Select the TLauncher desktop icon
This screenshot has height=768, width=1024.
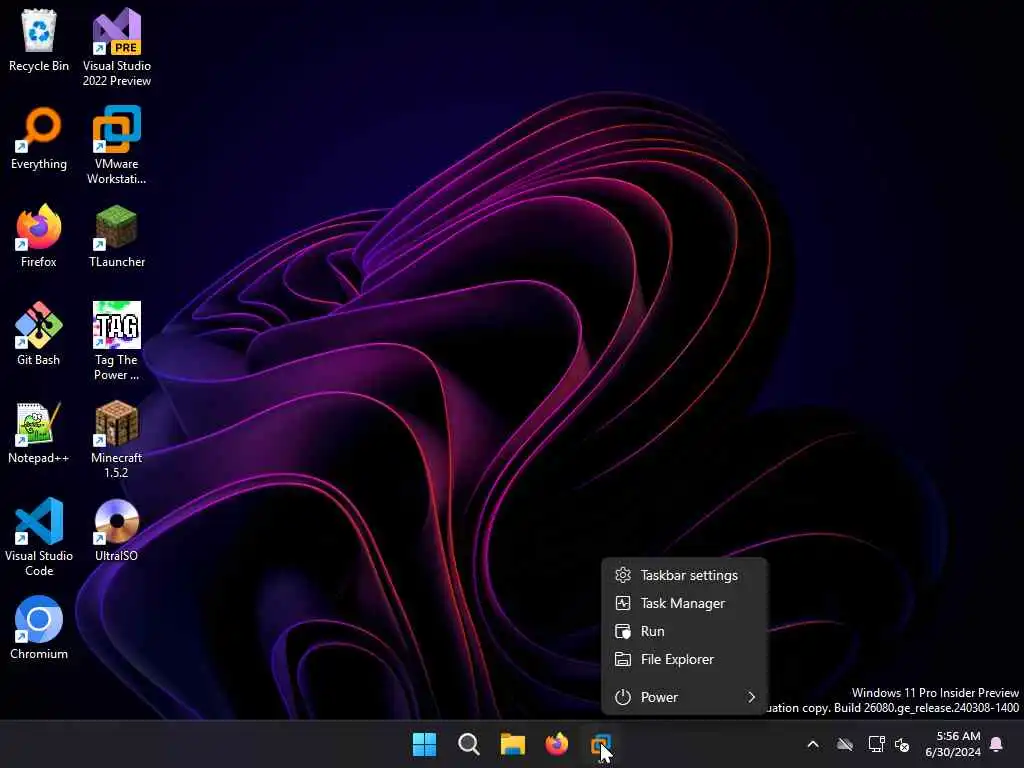click(x=117, y=236)
